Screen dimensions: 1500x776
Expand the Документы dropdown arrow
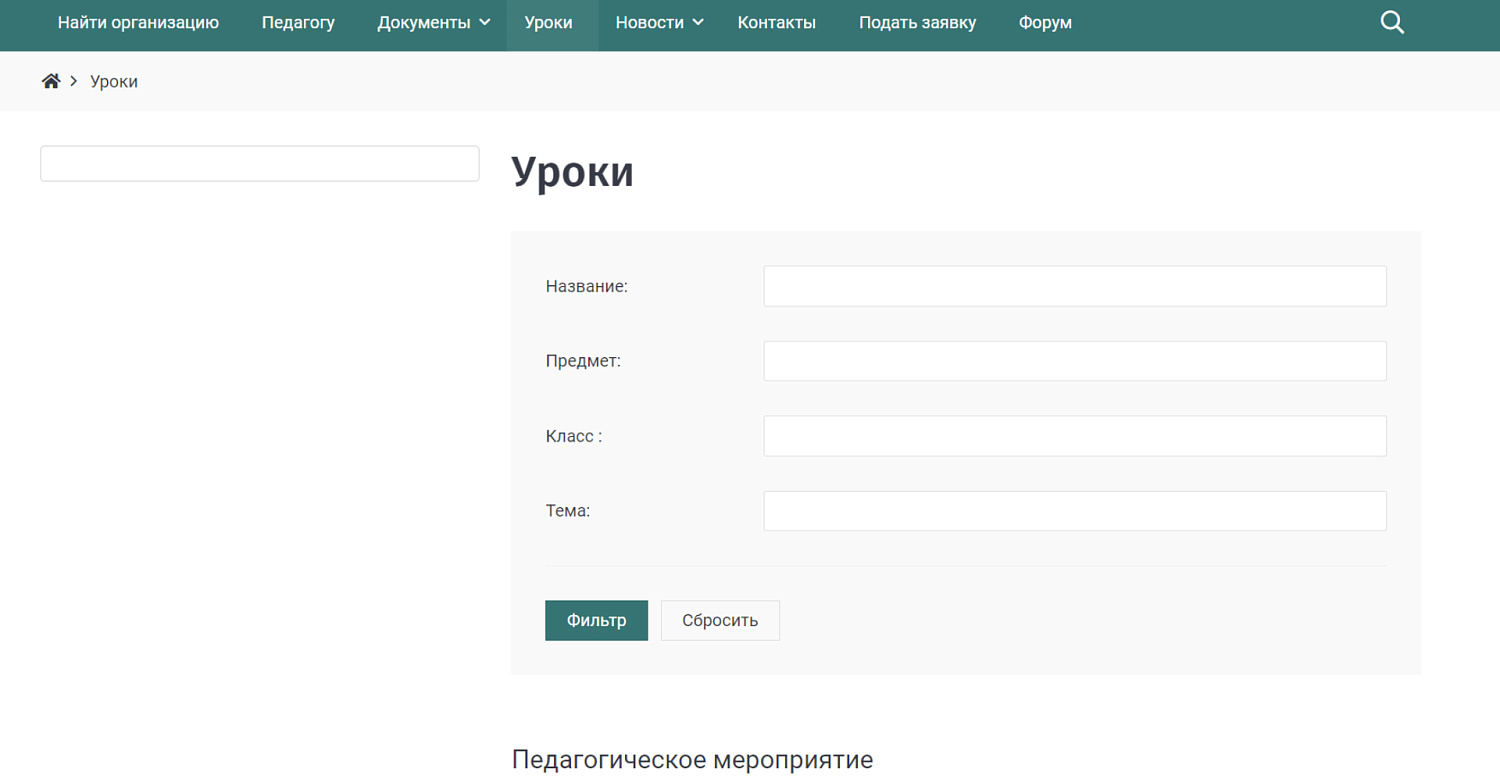[485, 22]
